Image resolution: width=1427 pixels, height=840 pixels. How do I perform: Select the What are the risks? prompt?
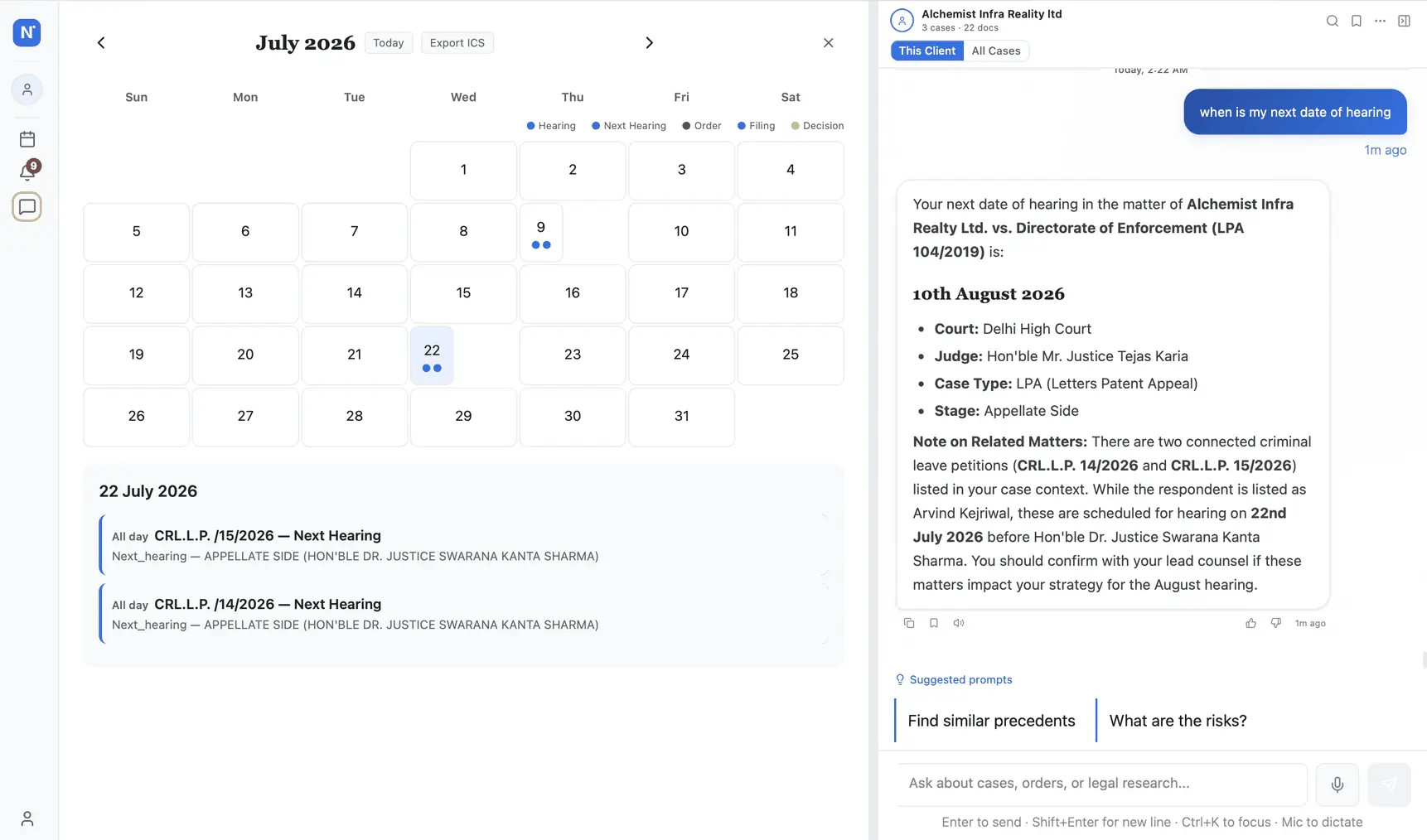[x=1178, y=721]
